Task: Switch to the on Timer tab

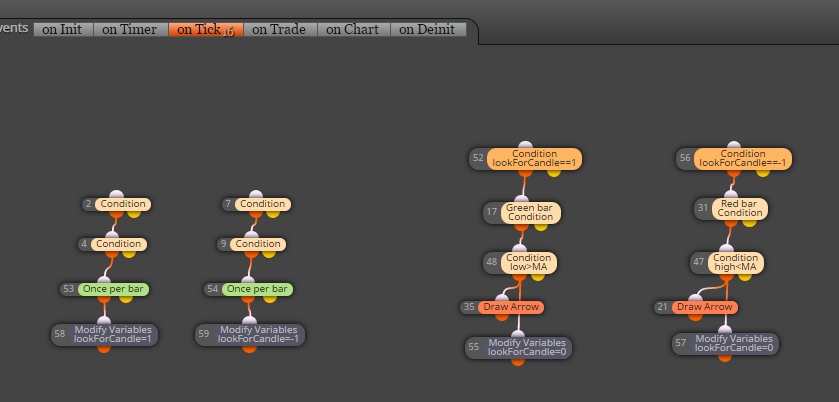Action: [x=130, y=29]
